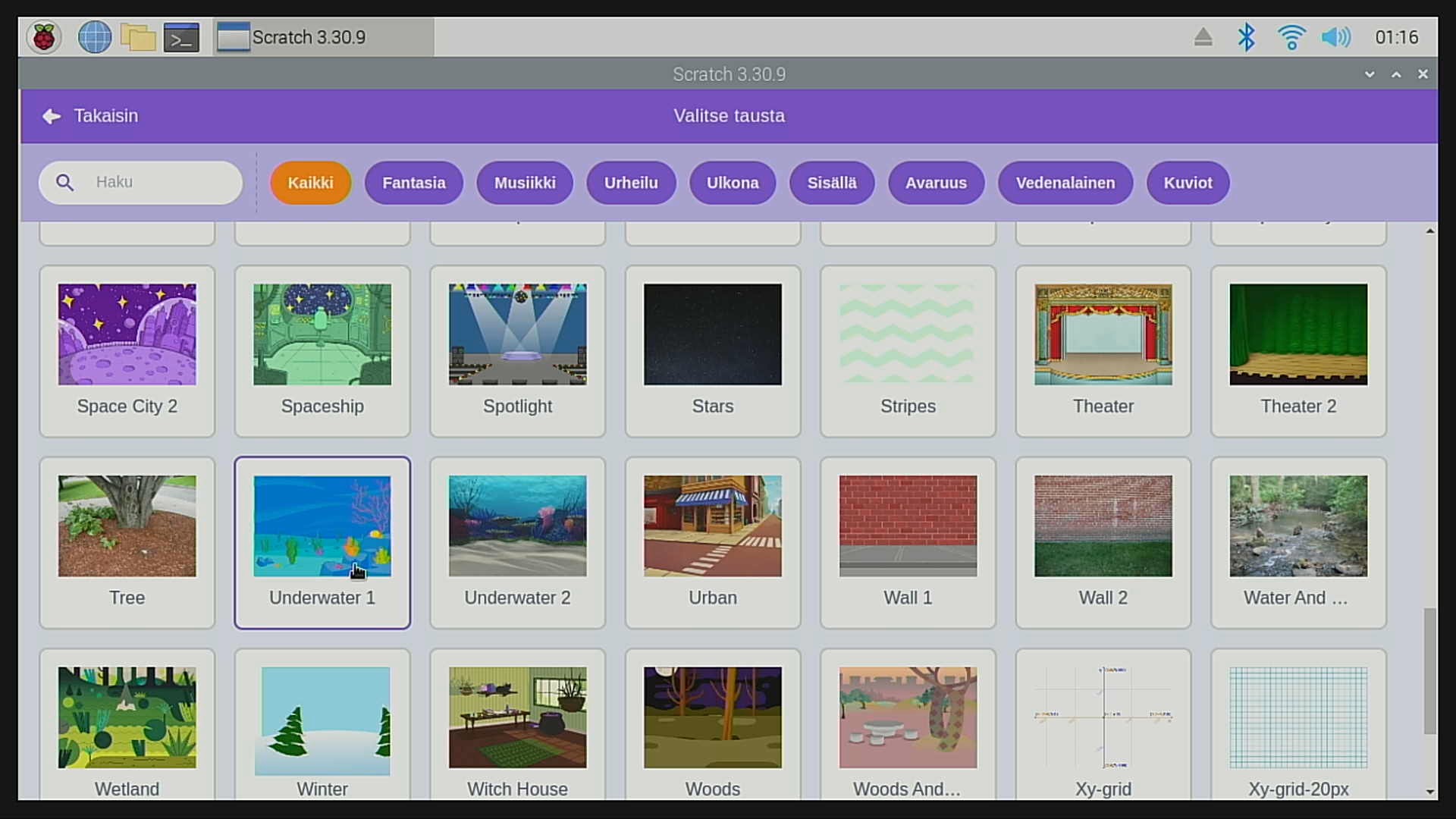Close the Scratch window
The height and width of the screenshot is (819, 1456).
pyautogui.click(x=1423, y=74)
